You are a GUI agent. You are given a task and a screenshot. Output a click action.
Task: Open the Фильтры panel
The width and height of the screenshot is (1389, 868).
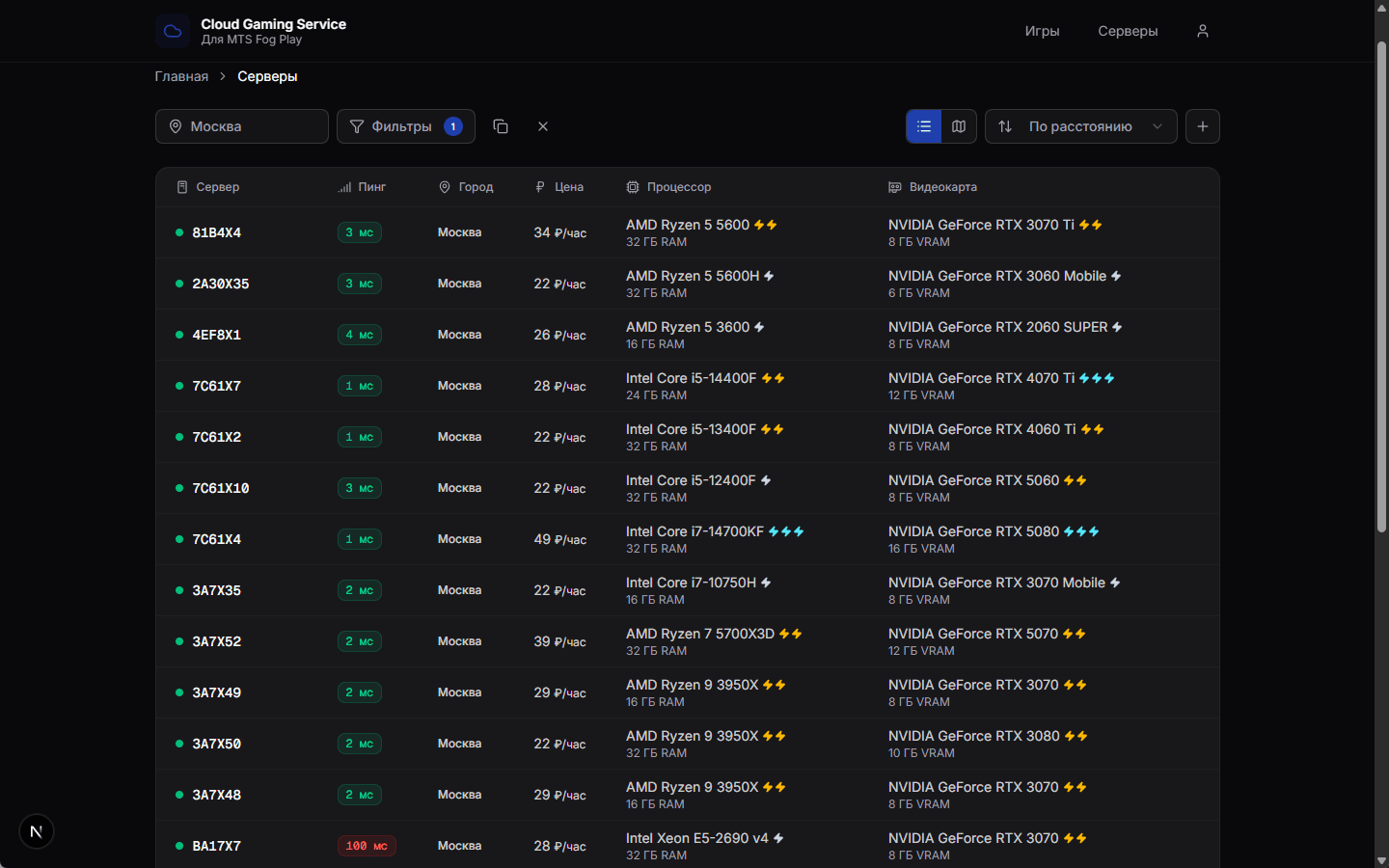[406, 126]
